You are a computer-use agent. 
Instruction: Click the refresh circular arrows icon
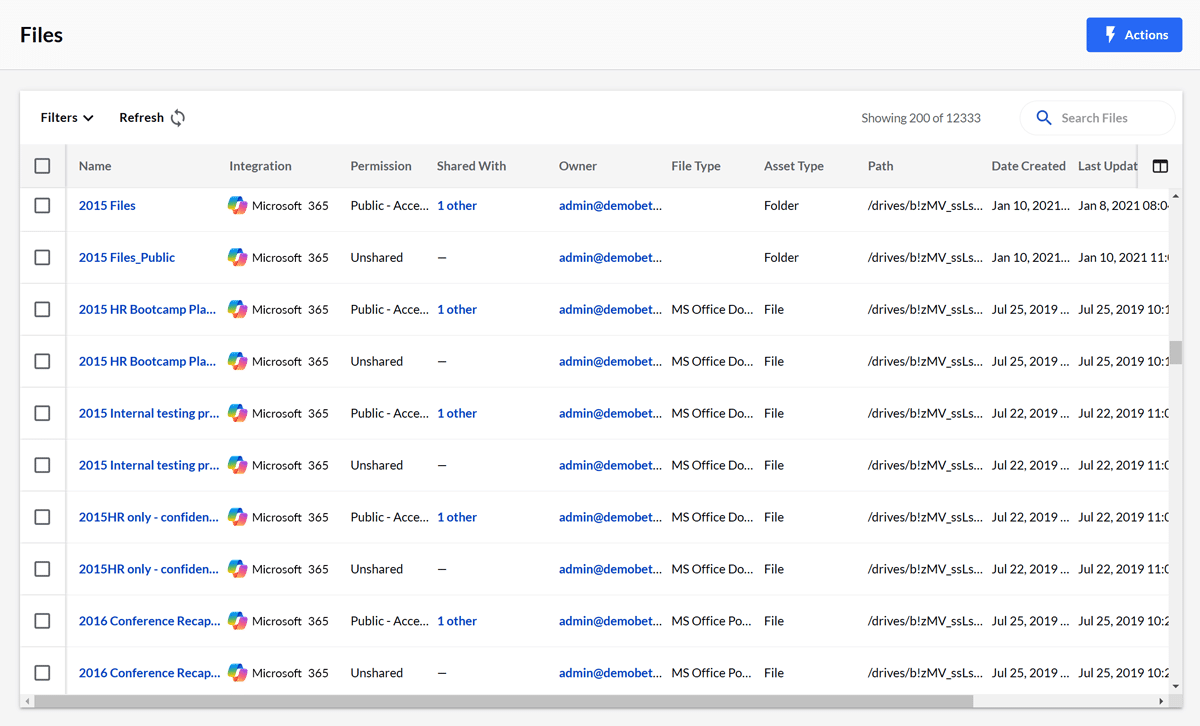click(178, 118)
